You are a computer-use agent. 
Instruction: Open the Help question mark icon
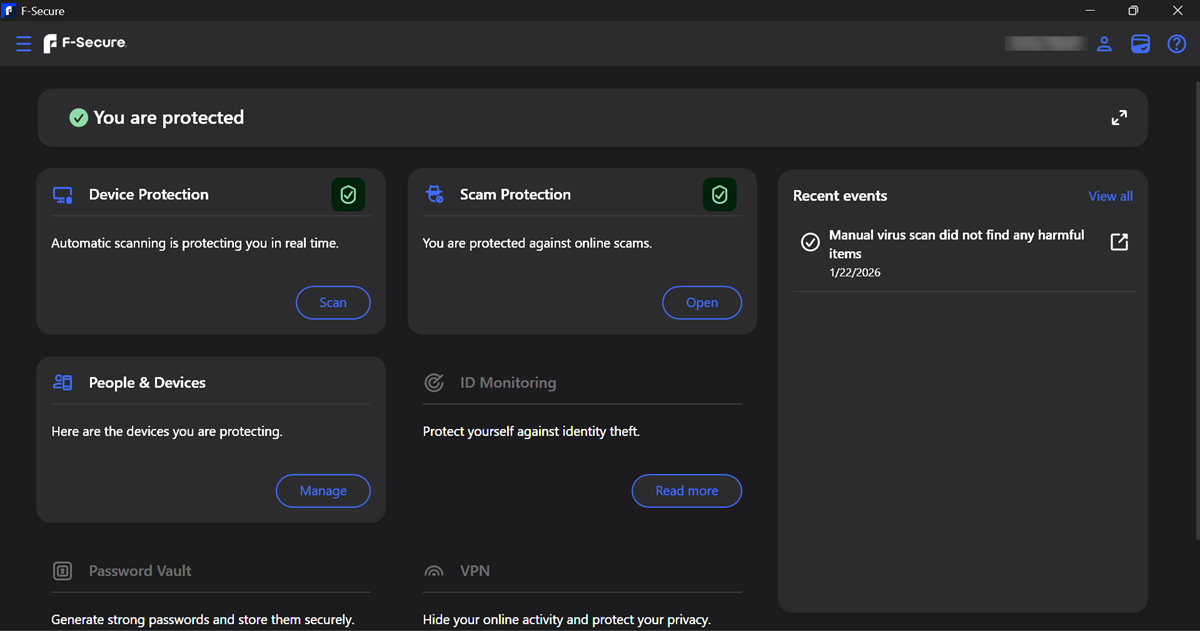click(1177, 44)
